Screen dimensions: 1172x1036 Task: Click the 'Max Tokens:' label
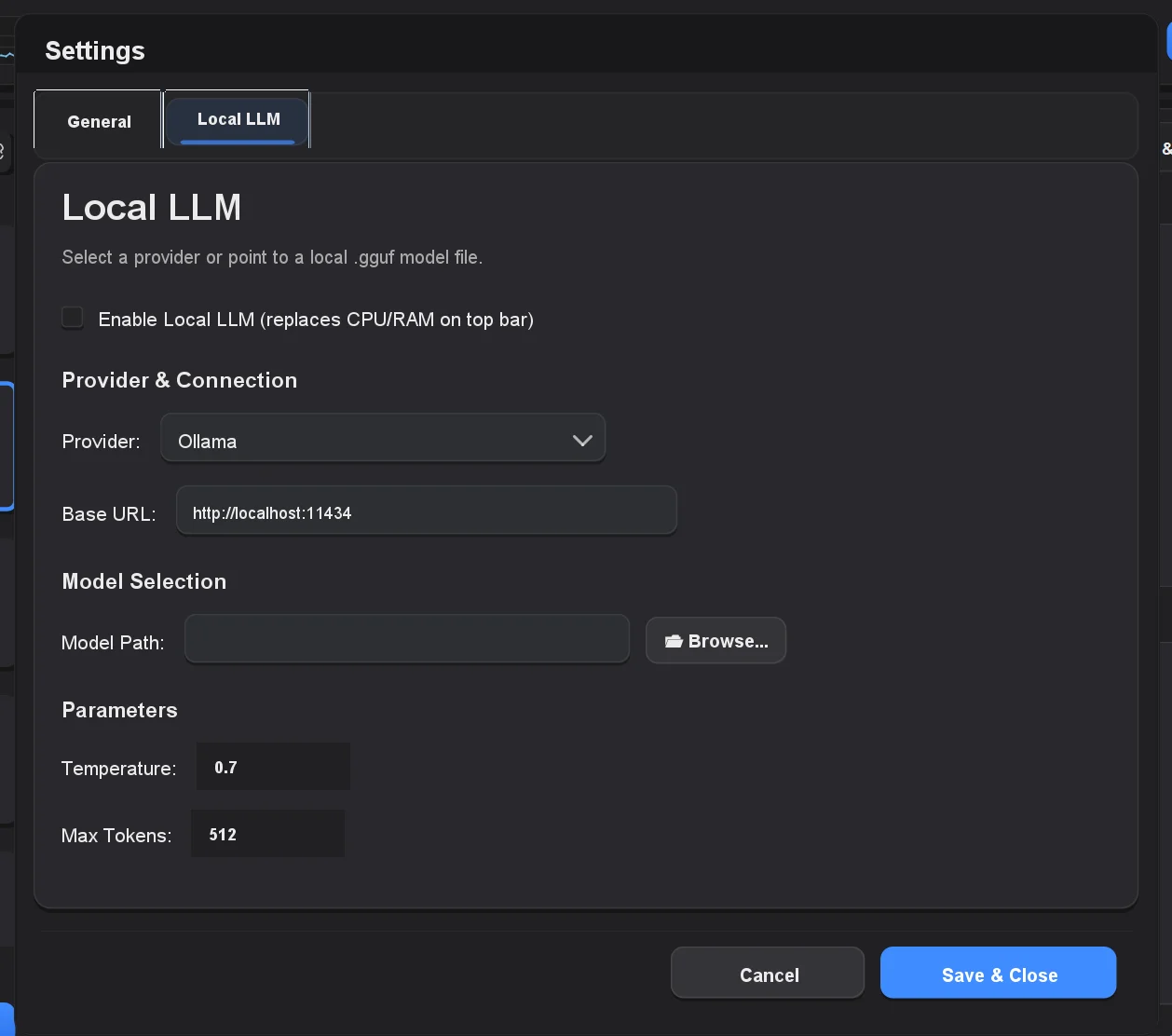(116, 836)
